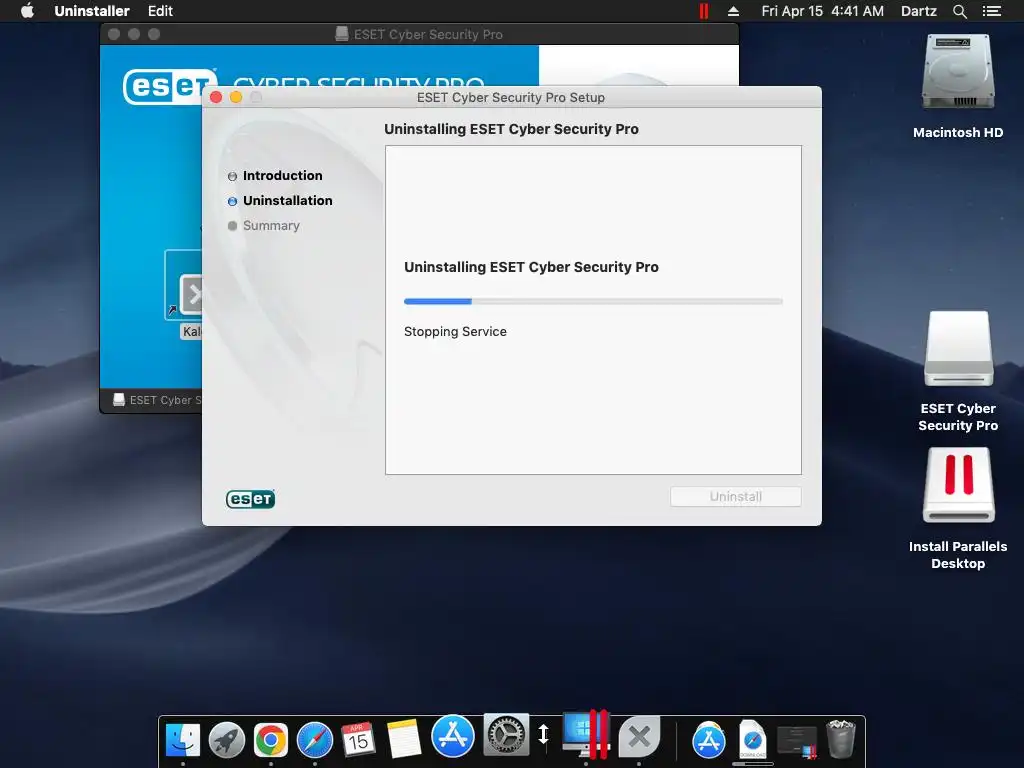
Task: Open the Applications folder in Dock
Action: 709,740
